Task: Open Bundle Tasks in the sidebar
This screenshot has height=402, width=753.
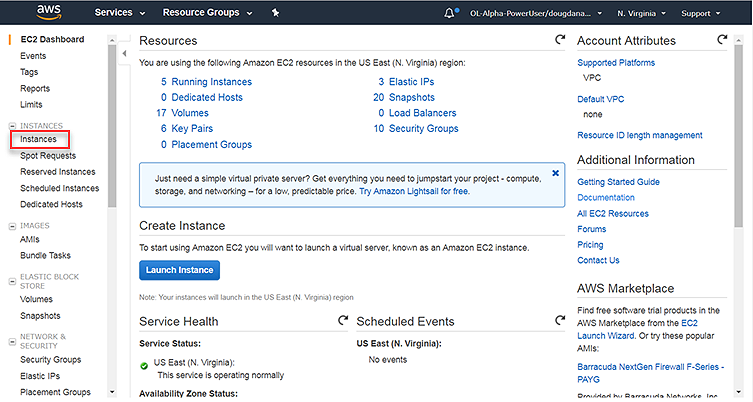Action: click(45, 255)
